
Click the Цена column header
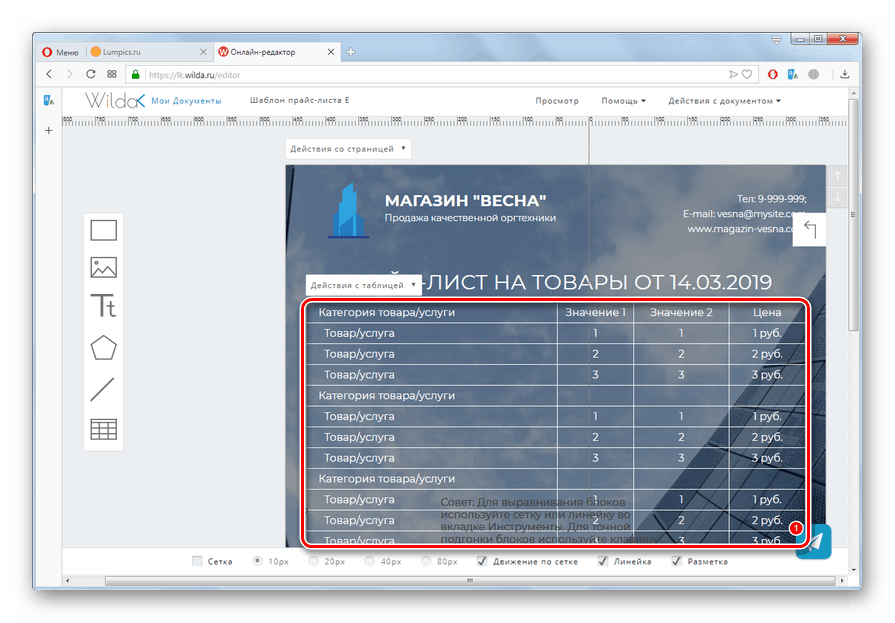click(767, 312)
